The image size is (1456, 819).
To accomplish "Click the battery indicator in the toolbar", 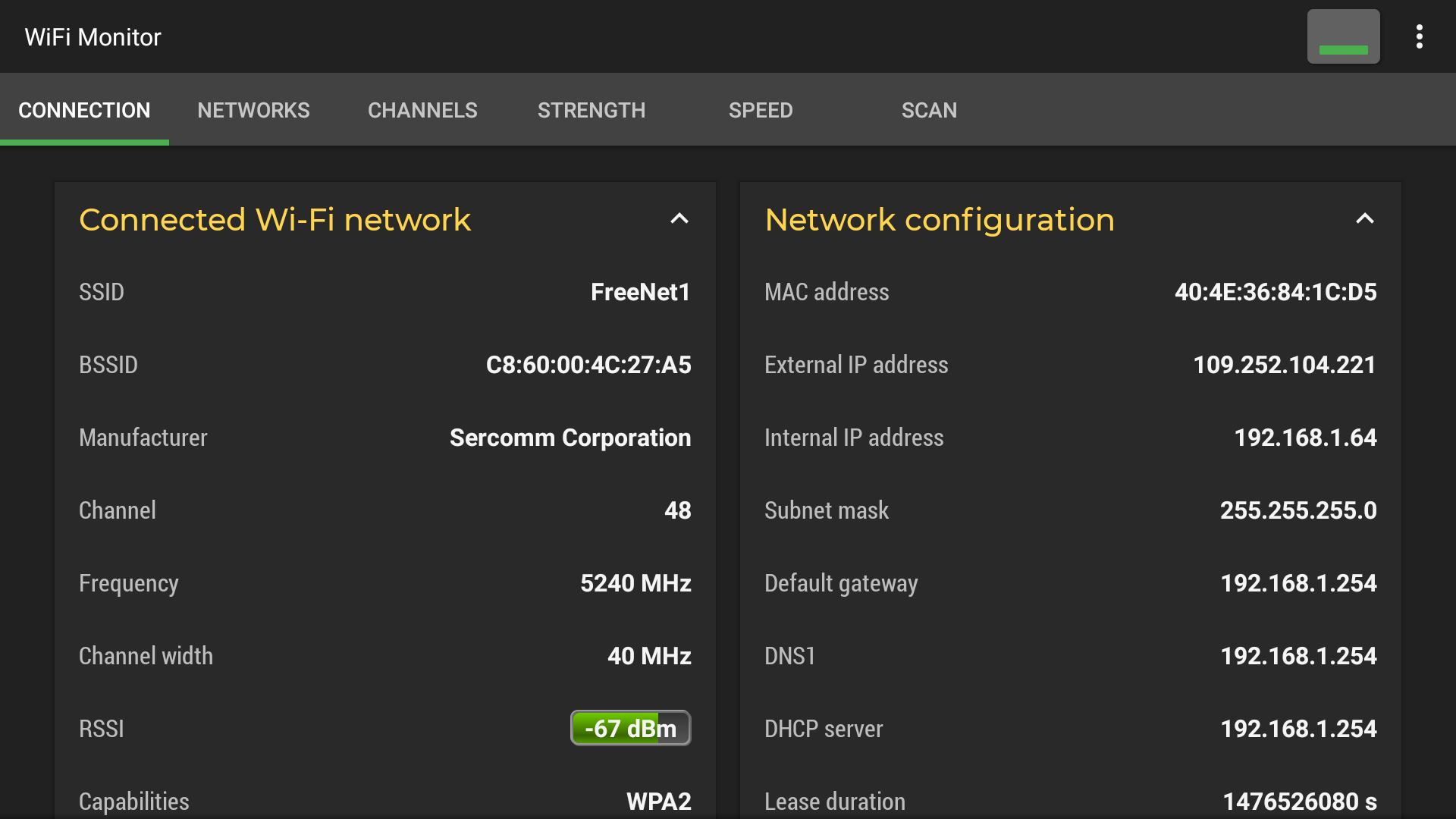I will pyautogui.click(x=1343, y=36).
